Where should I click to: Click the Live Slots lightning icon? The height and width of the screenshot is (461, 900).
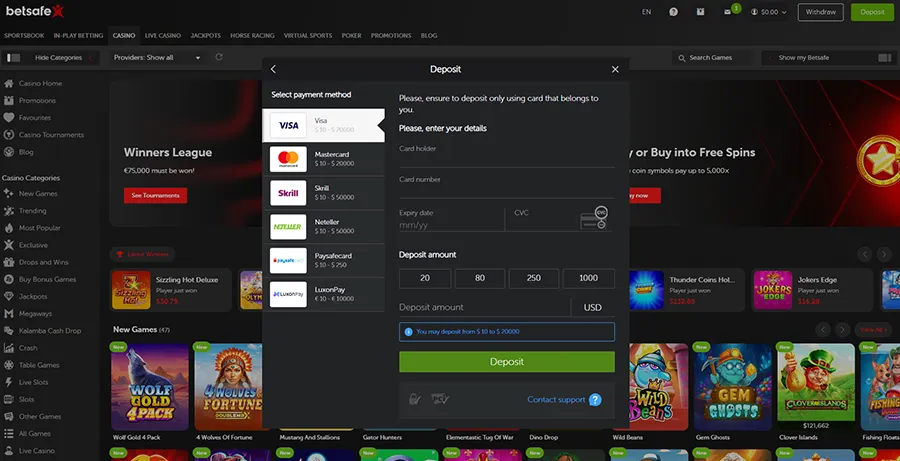pos(9,382)
